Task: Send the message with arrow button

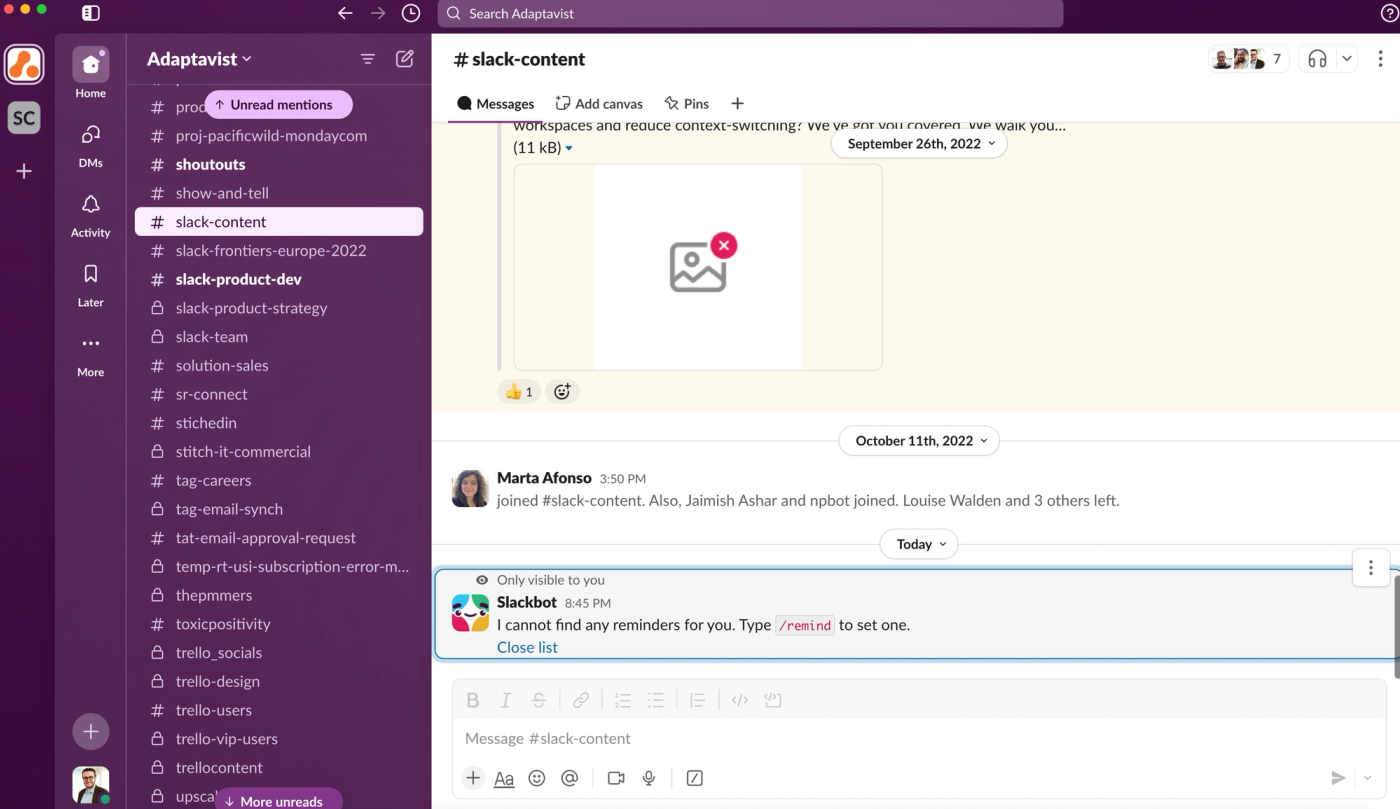Action: coord(1338,778)
